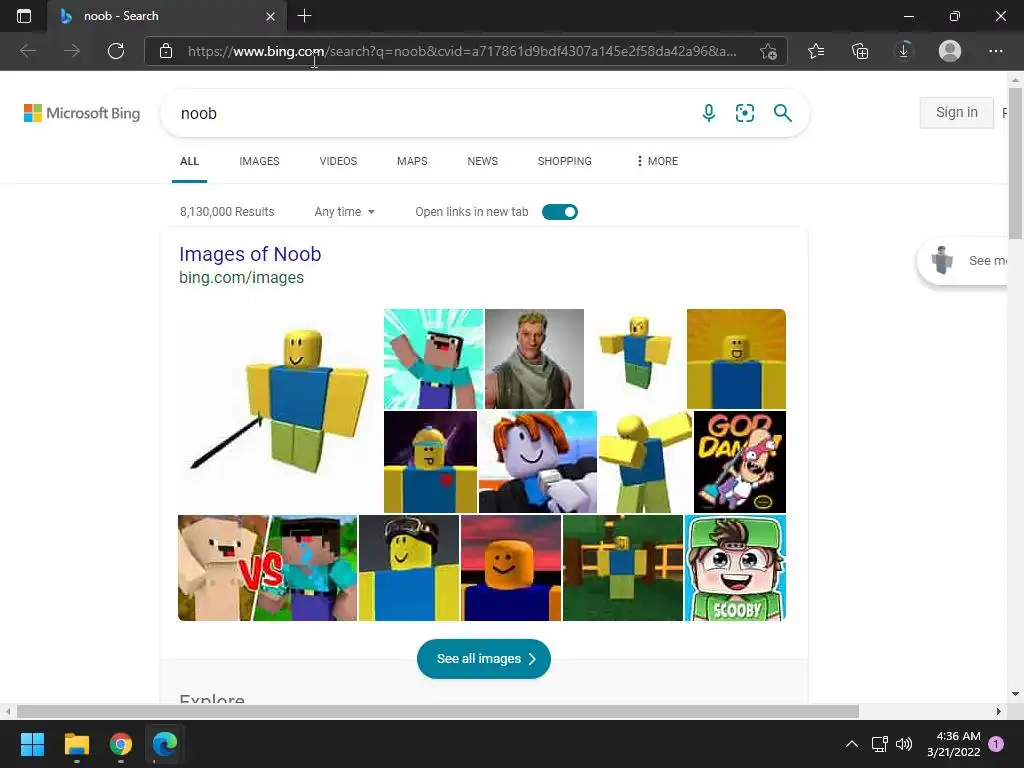
Task: Search using an image visual search icon
Action: [744, 113]
